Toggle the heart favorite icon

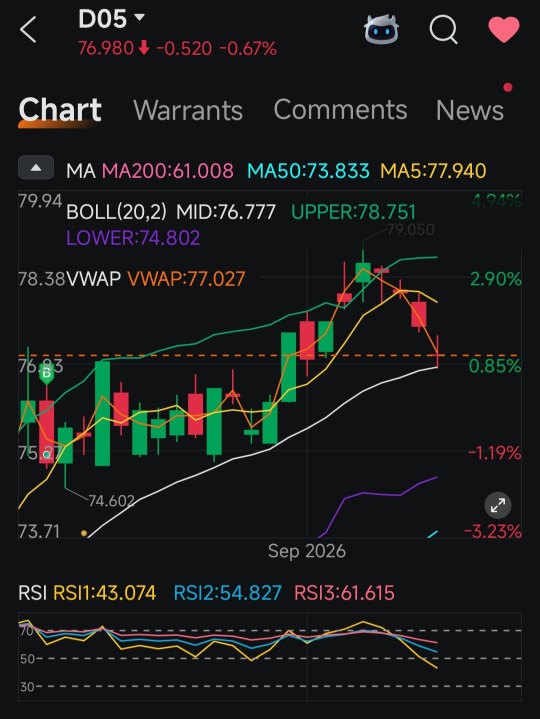(504, 29)
